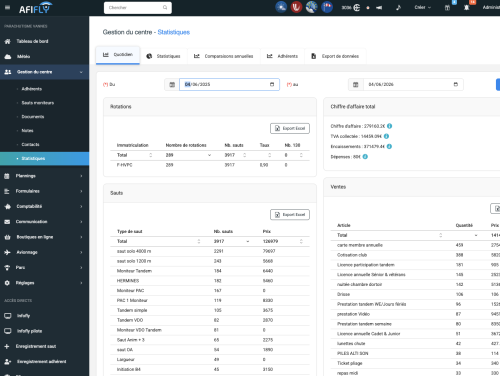This screenshot has height=376, width=500.
Task: Click the au end date field
Action: (x=413, y=85)
